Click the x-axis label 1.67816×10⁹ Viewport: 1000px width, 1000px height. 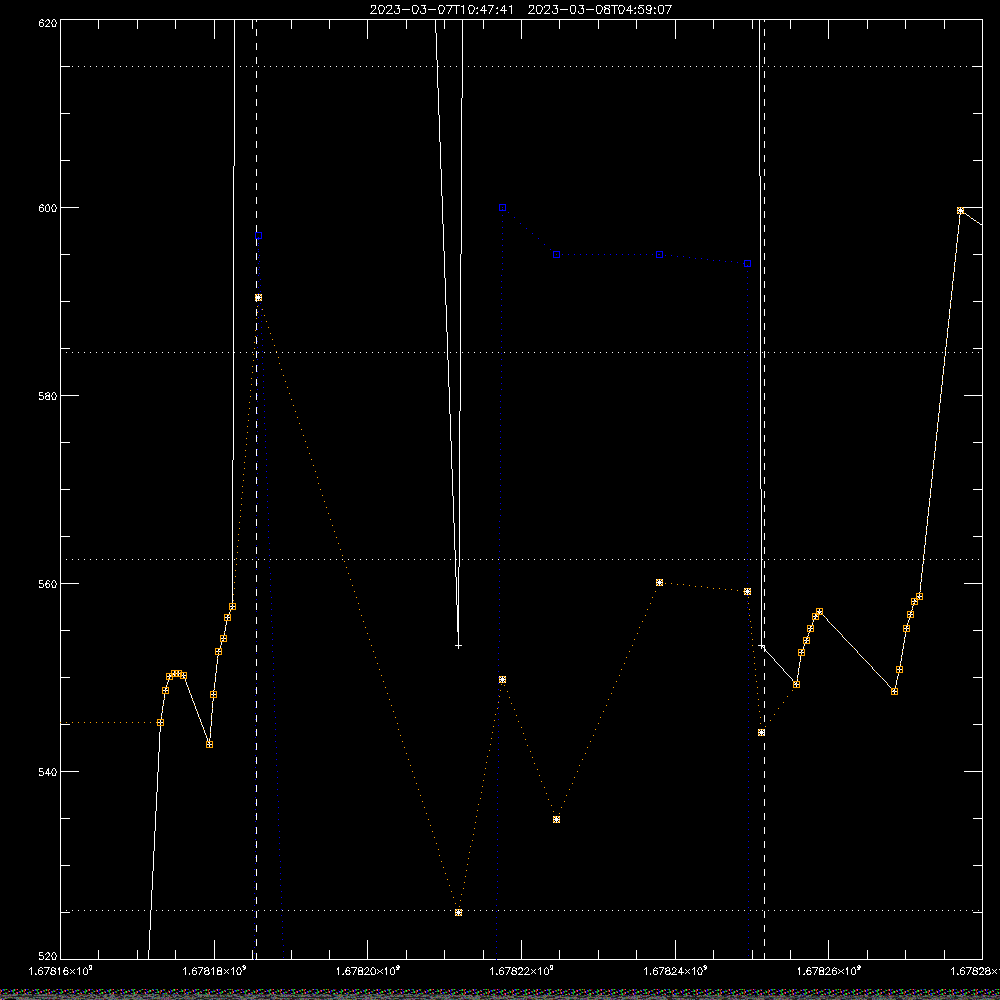[61, 971]
